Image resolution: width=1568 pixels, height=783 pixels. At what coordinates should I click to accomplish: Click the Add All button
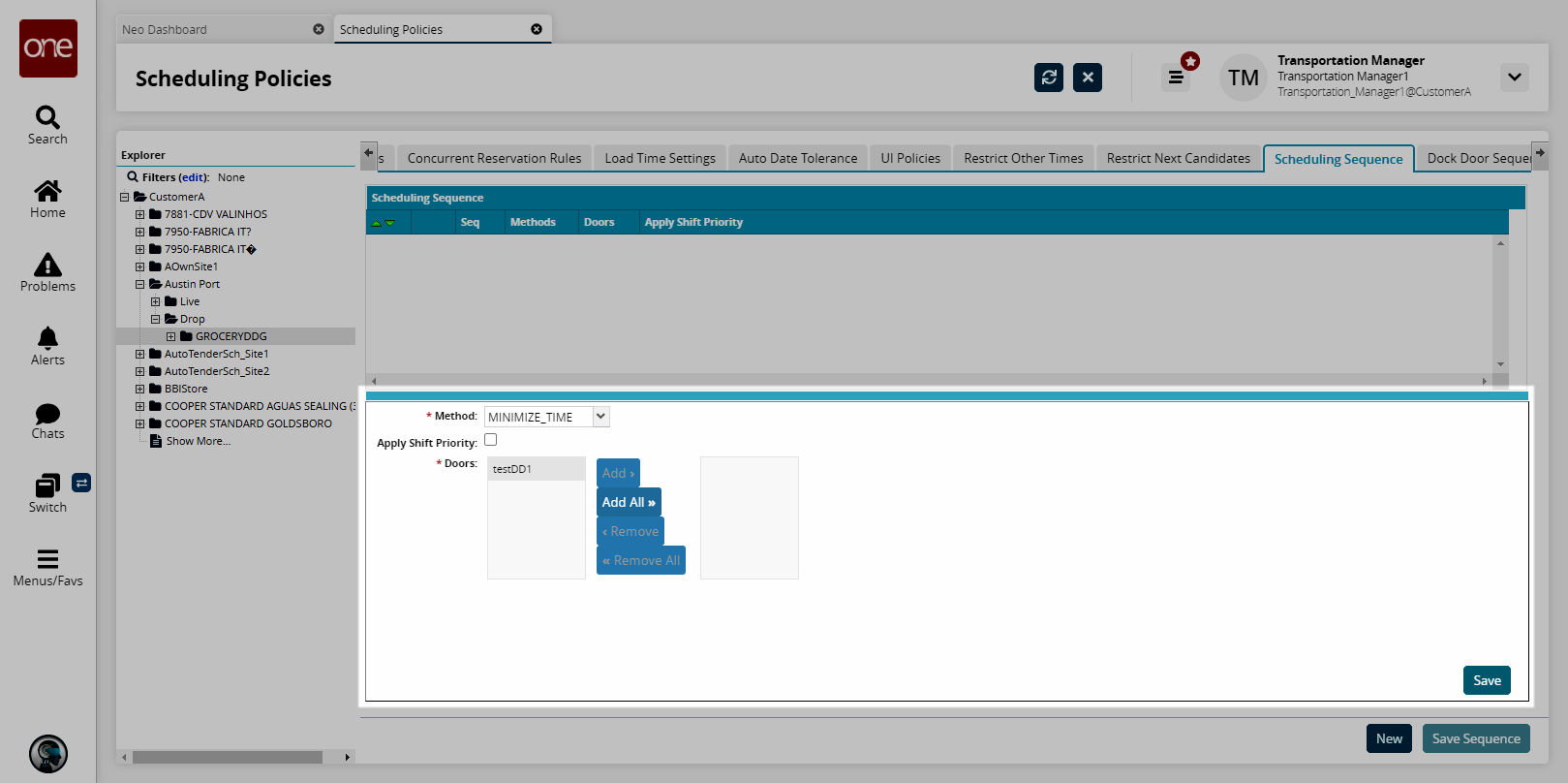629,502
